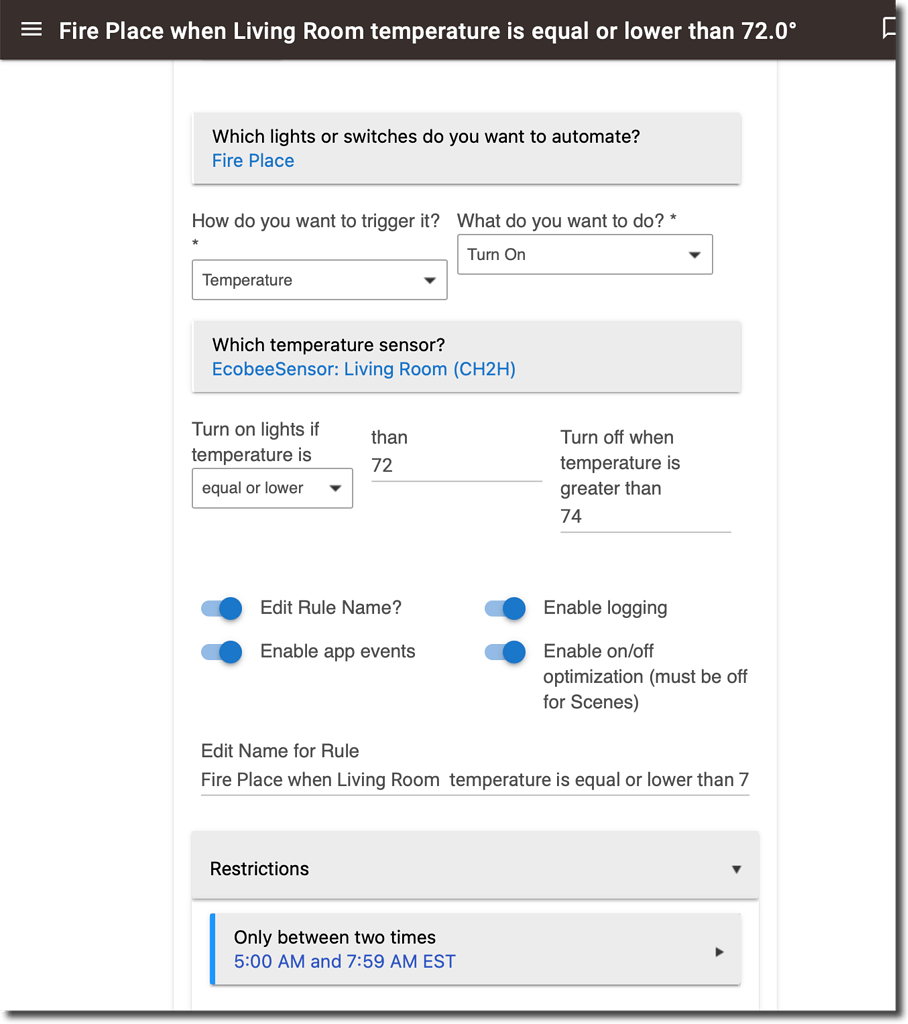Select the Fire Place device link
This screenshot has width=908, height=1024.
253,160
